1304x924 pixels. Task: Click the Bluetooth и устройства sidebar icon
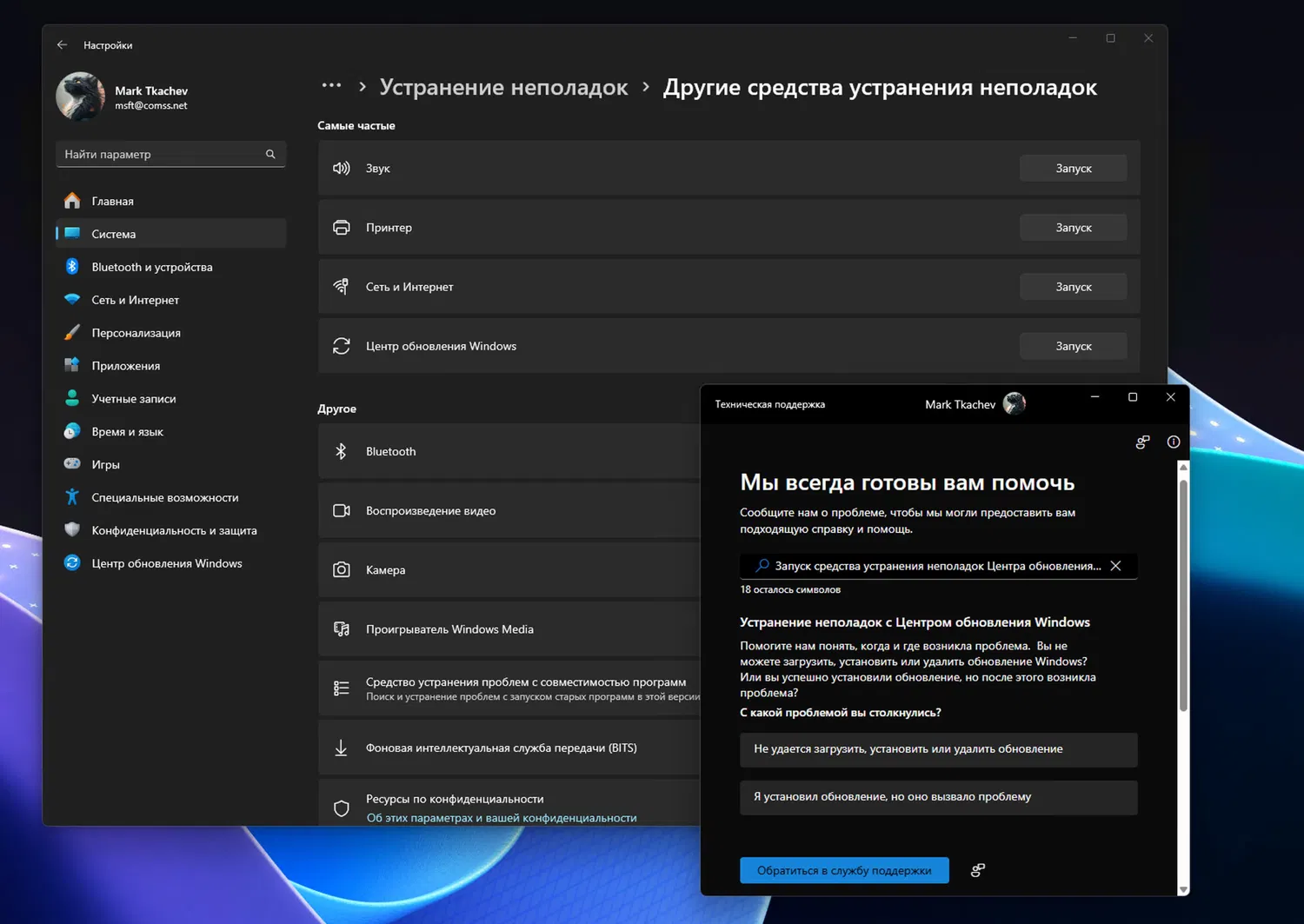point(72,267)
